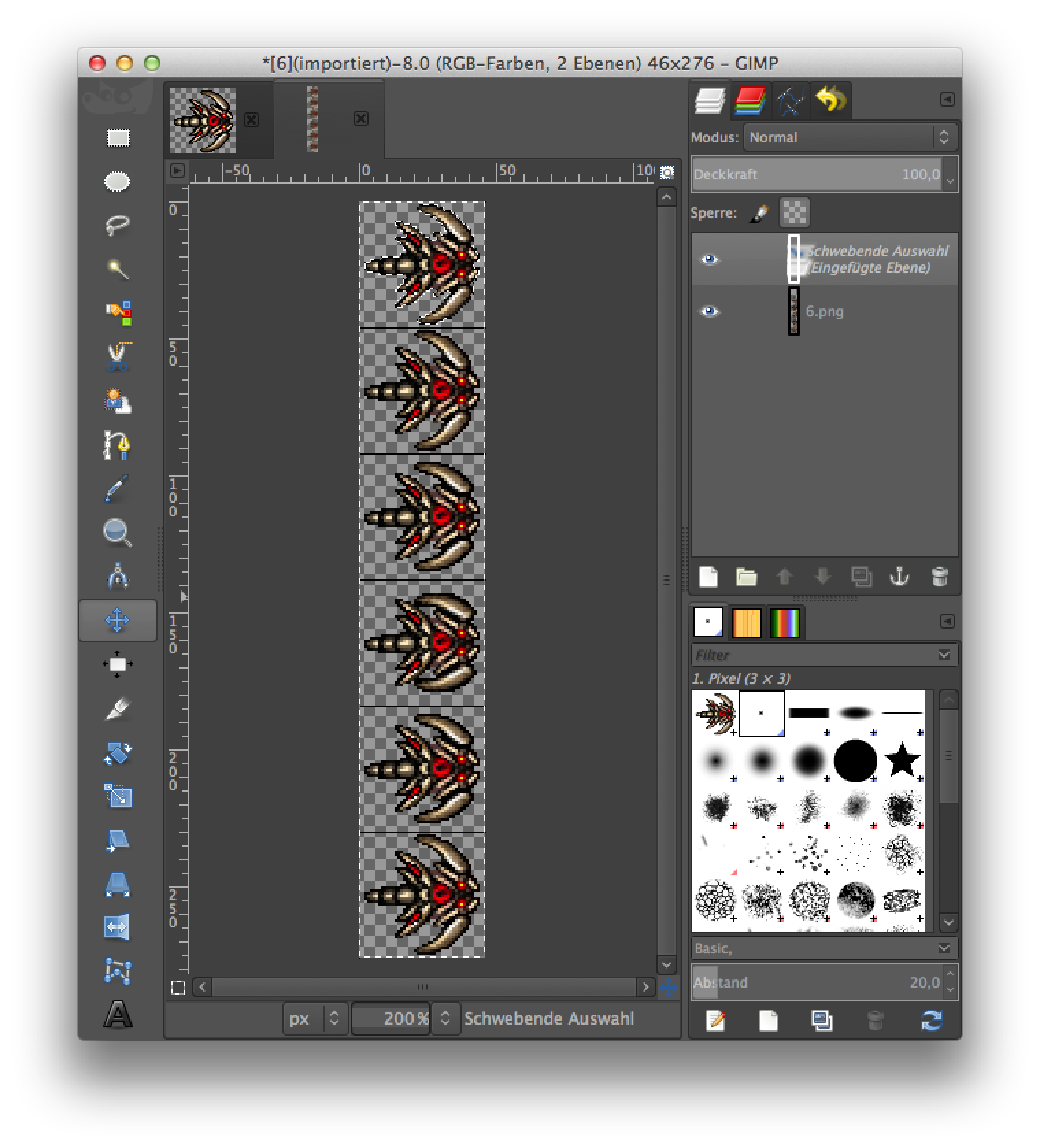The height and width of the screenshot is (1148, 1040).
Task: Delete the current layer with trash icon
Action: coord(940,577)
